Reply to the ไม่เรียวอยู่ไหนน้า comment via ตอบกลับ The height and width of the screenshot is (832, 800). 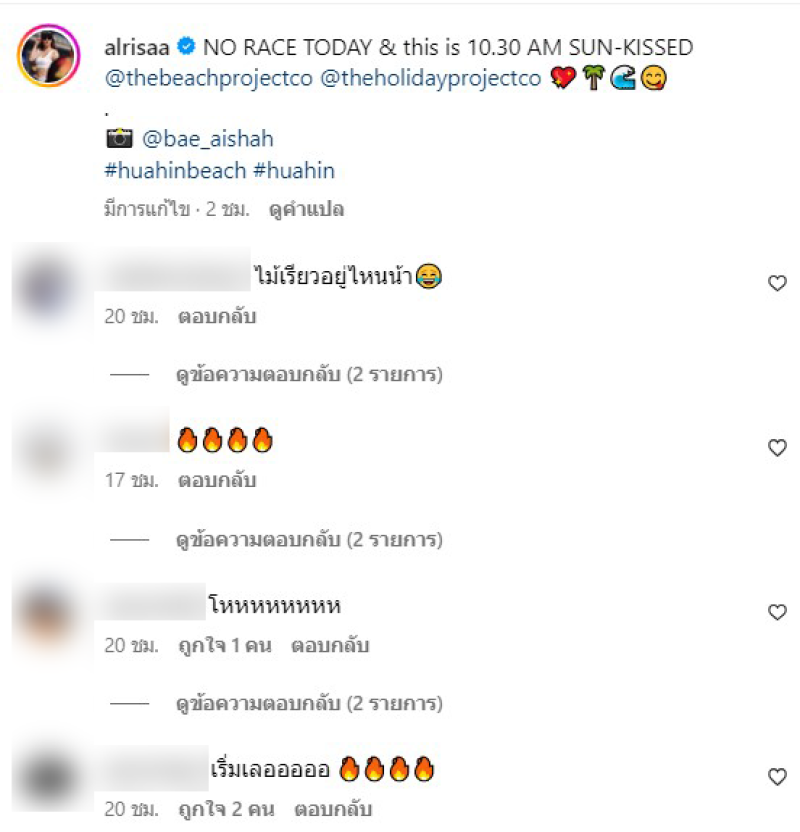click(x=217, y=316)
